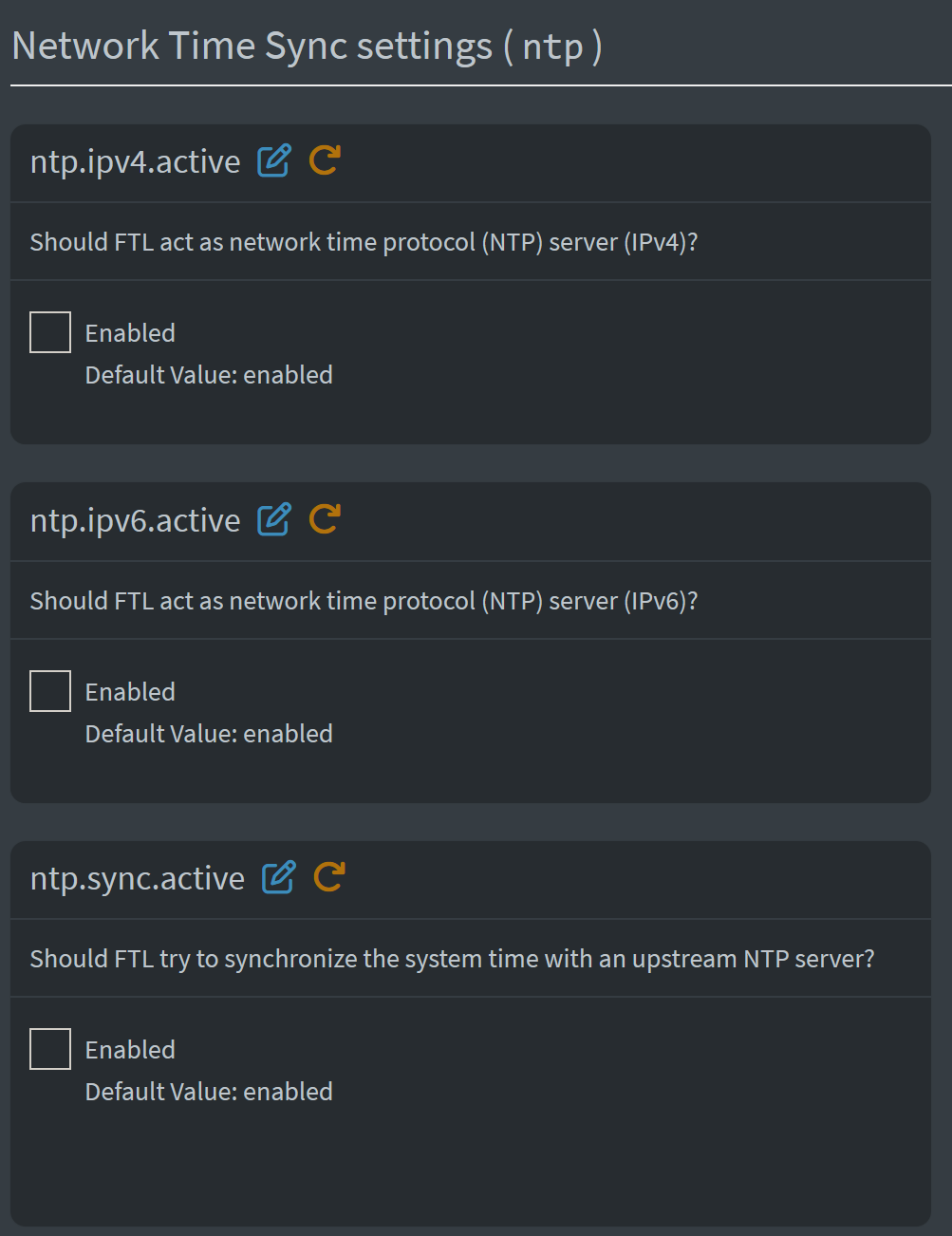This screenshot has width=952, height=1236.
Task: Click the Enabled label for the IPv4 NTP server
Action: 130,333
